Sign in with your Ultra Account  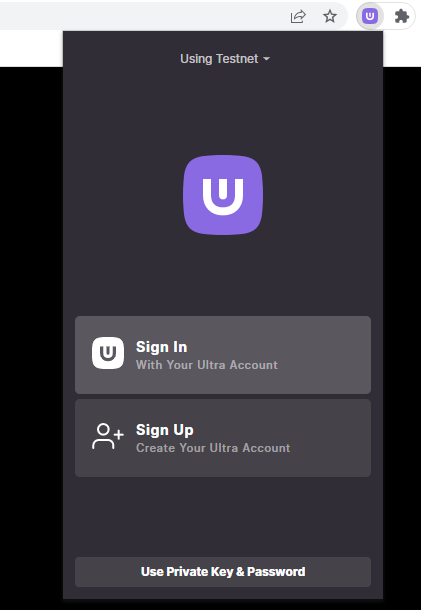(x=223, y=355)
